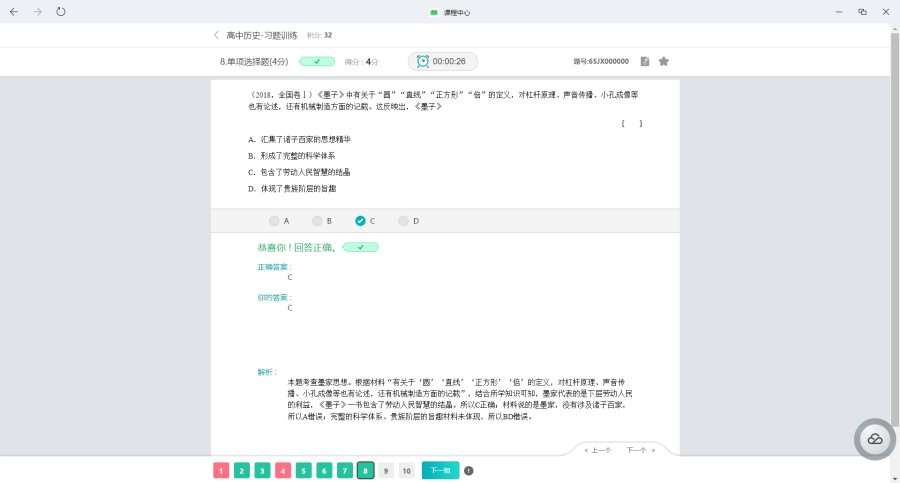Screen dimensions: 900x483
Task: Jump to question 10
Action: tap(406, 470)
